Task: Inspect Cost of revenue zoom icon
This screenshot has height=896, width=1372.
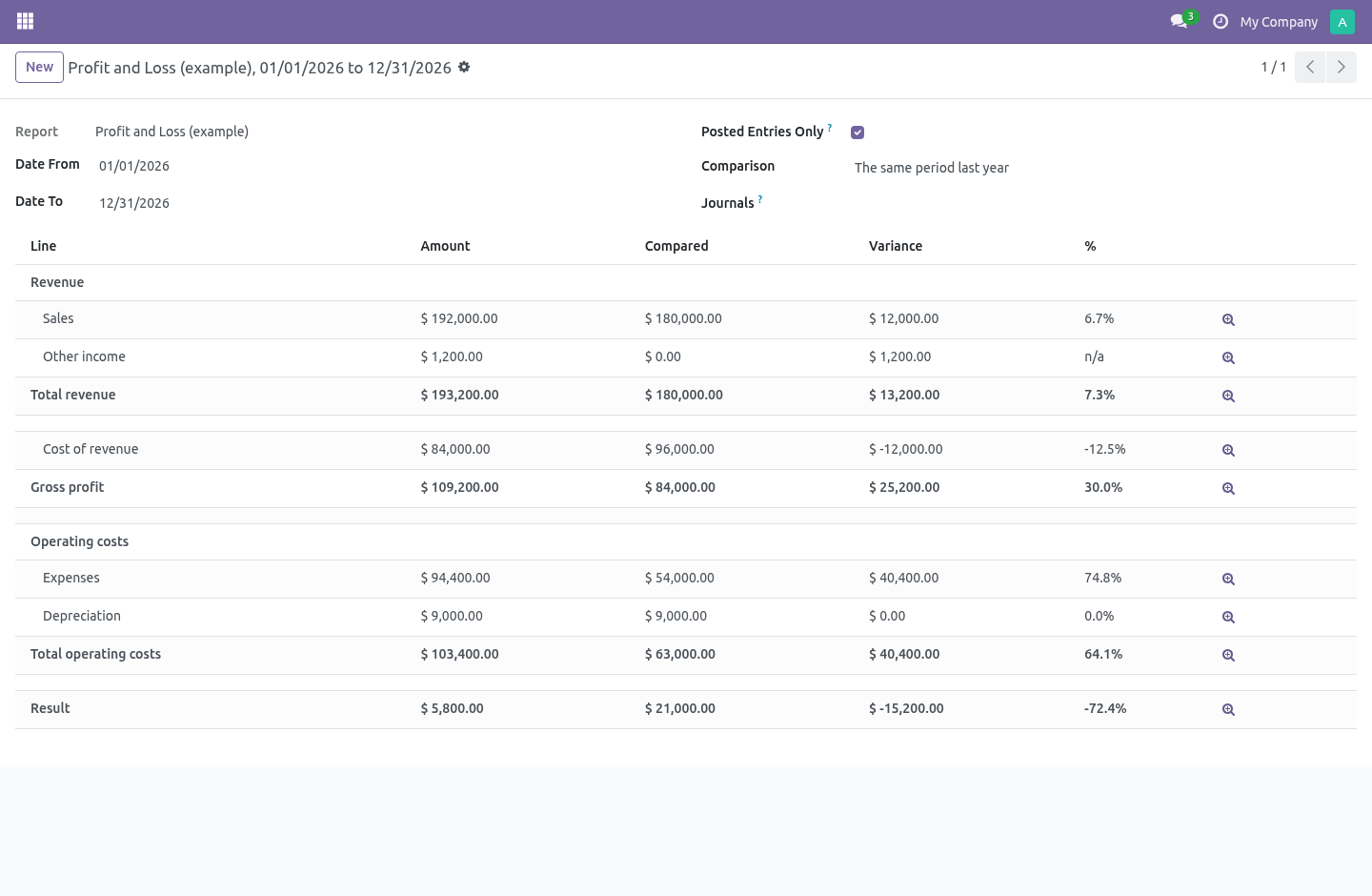Action: pos(1228,450)
